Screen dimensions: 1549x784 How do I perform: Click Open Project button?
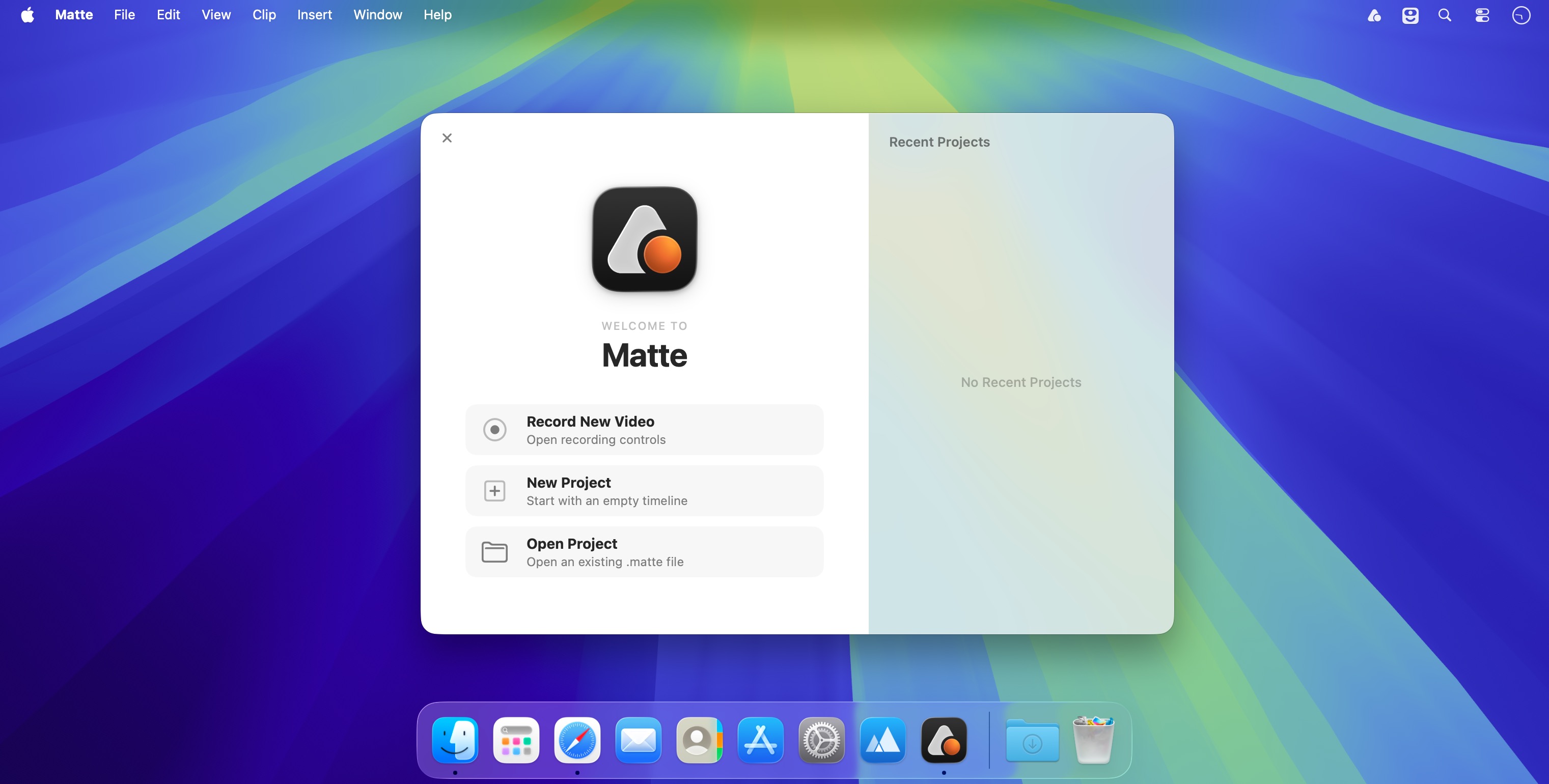coord(645,552)
